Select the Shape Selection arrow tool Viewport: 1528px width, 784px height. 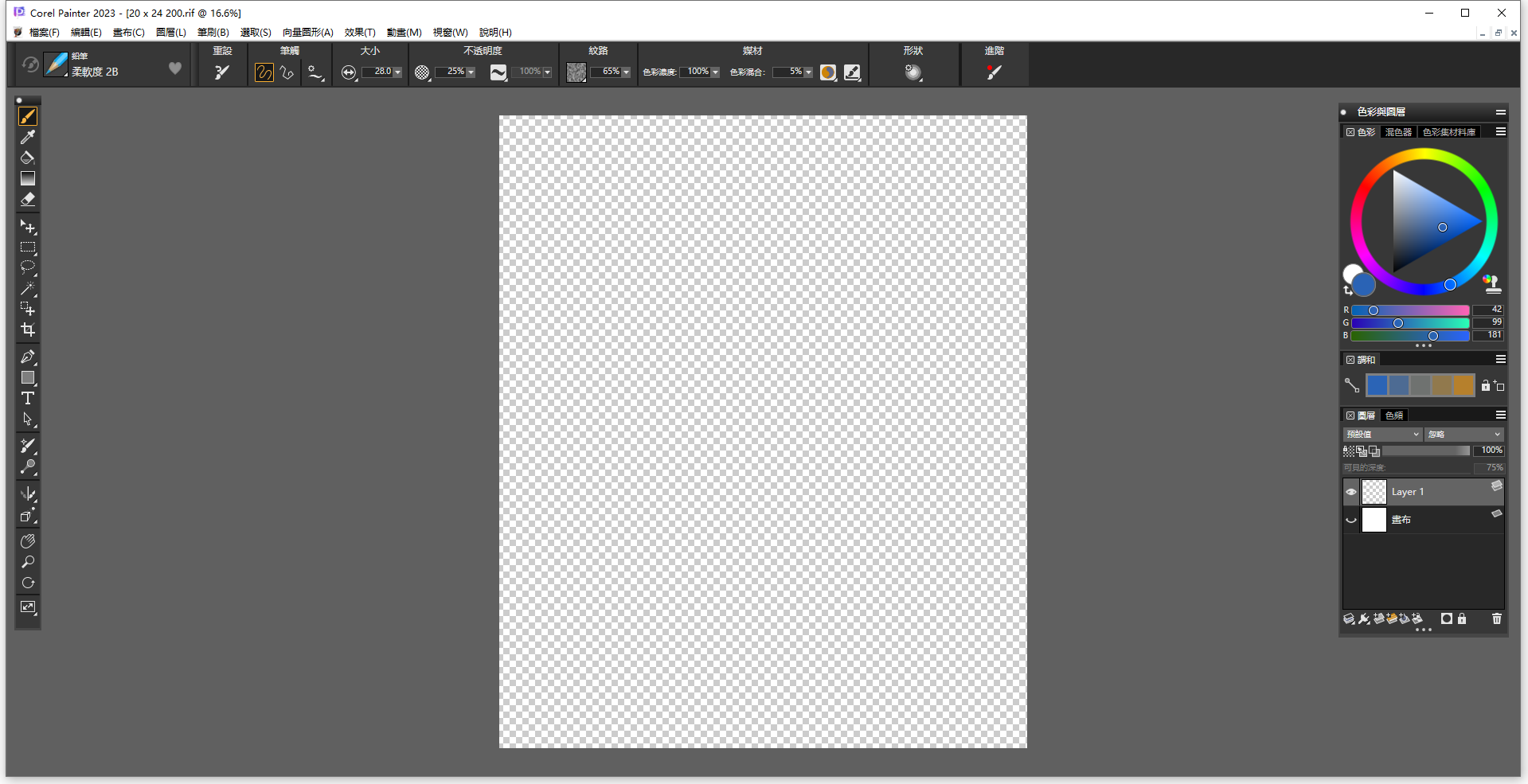[28, 419]
